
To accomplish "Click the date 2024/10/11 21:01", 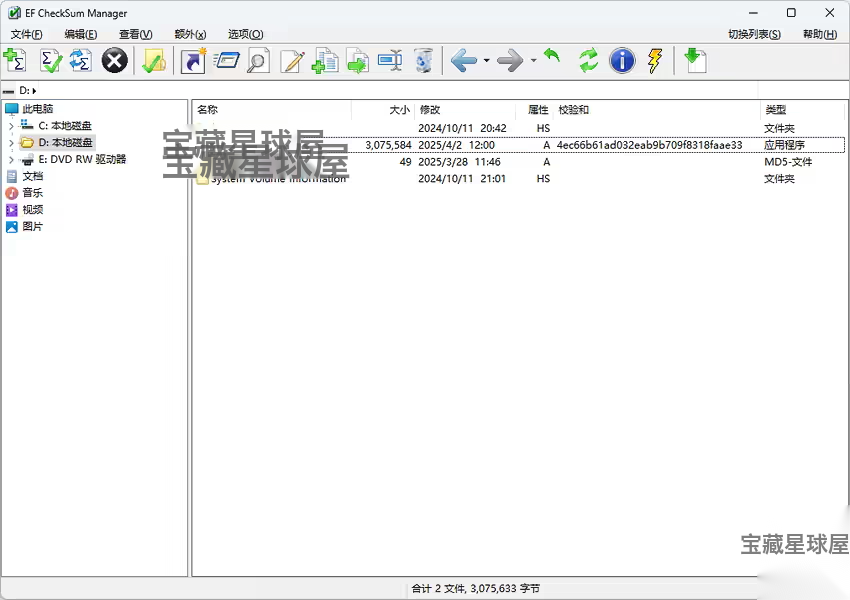I will pyautogui.click(x=462, y=179).
